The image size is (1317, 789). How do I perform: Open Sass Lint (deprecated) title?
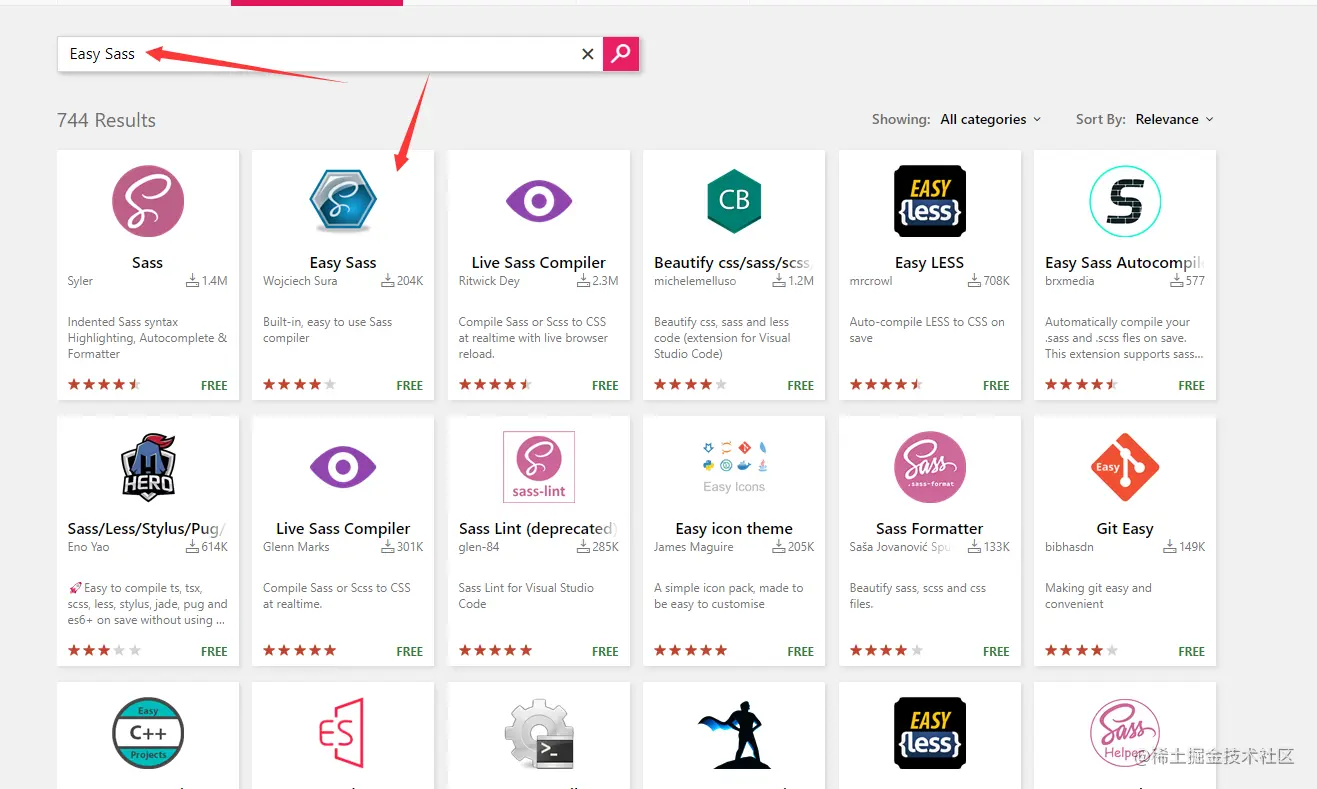coord(538,529)
